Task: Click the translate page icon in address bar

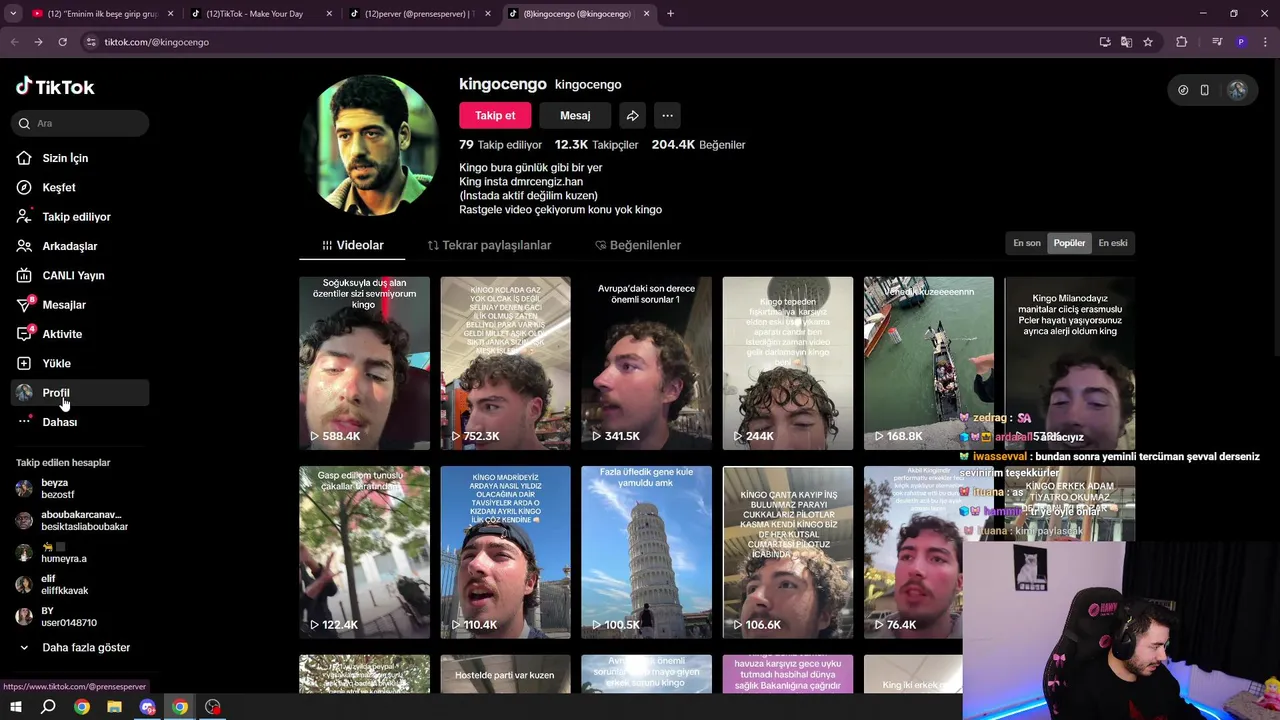Action: pos(1126,42)
